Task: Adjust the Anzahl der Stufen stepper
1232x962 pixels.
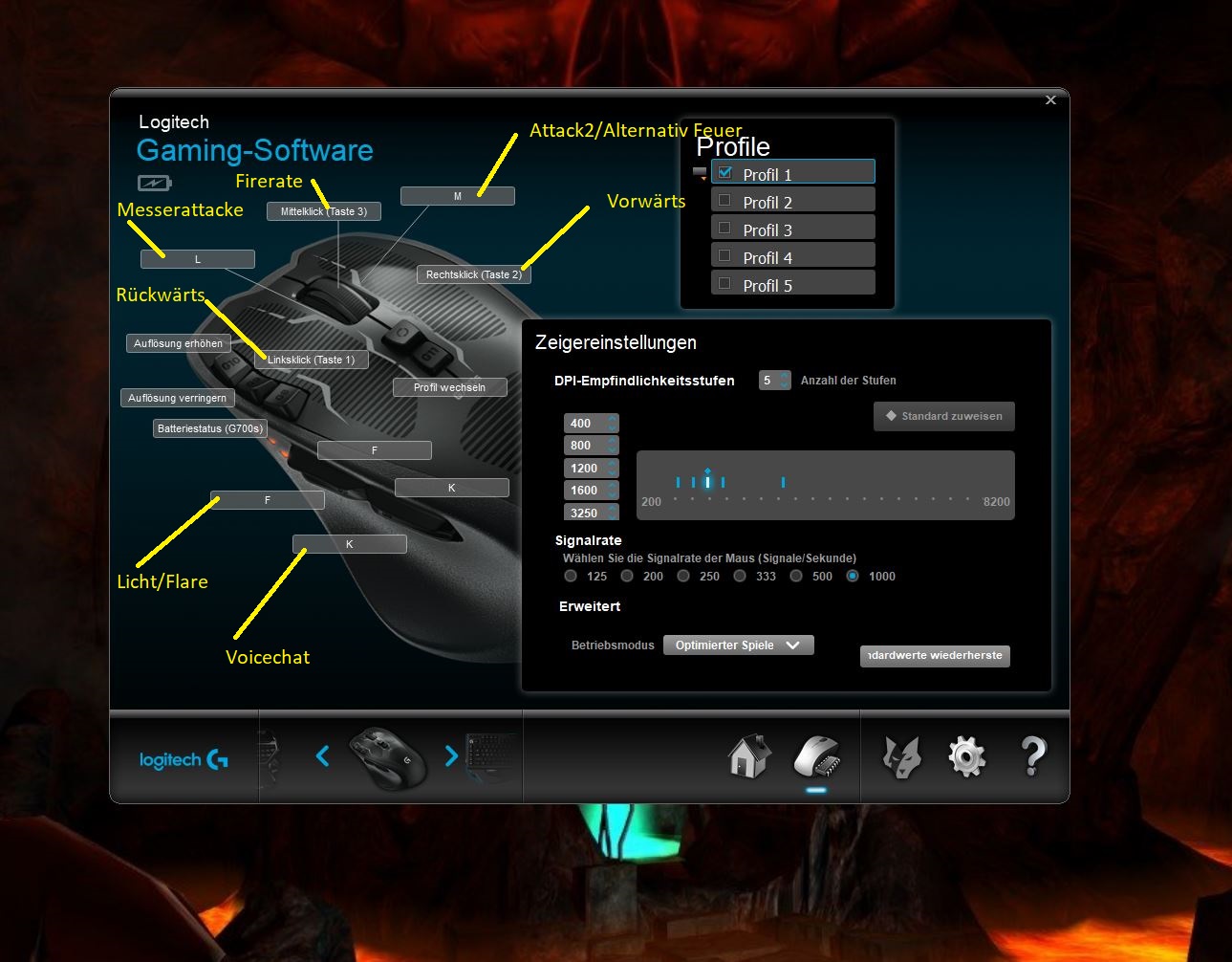Action: 785,381
